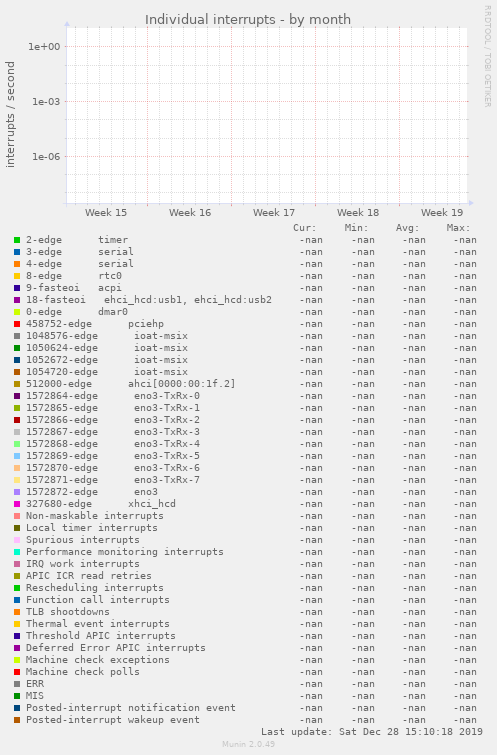This screenshot has height=755, width=497.
Task: Select 'Machine check polls' legend entry
Action: pyautogui.click(x=82, y=672)
